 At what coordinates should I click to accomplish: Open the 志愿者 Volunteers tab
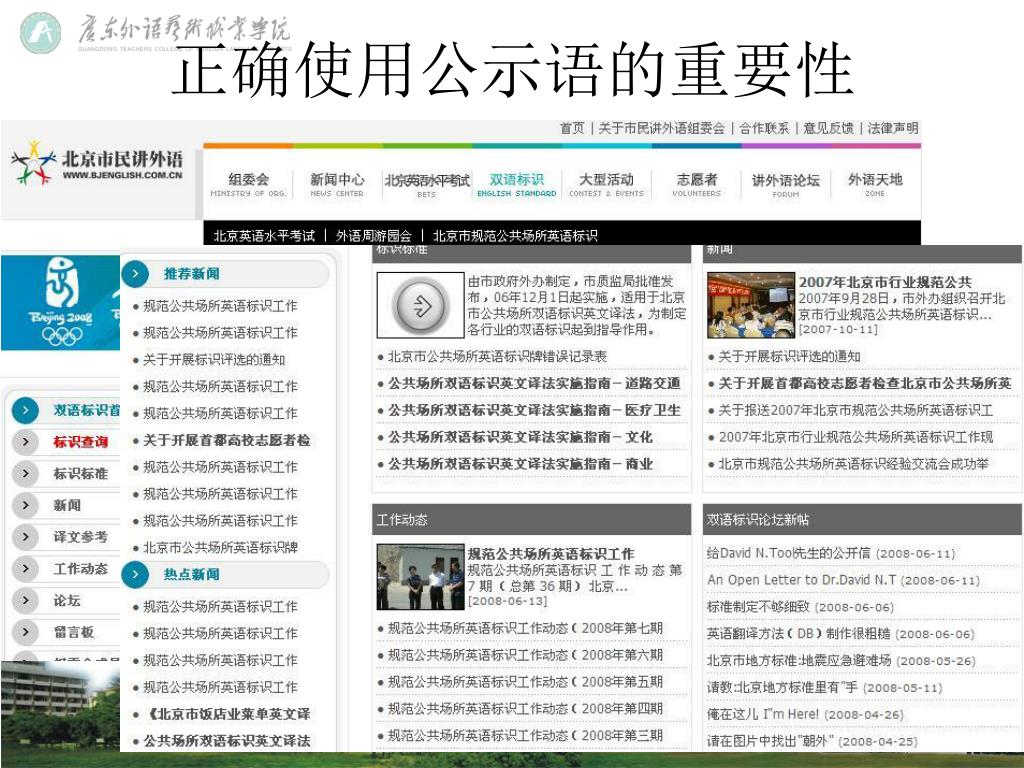coord(697,184)
